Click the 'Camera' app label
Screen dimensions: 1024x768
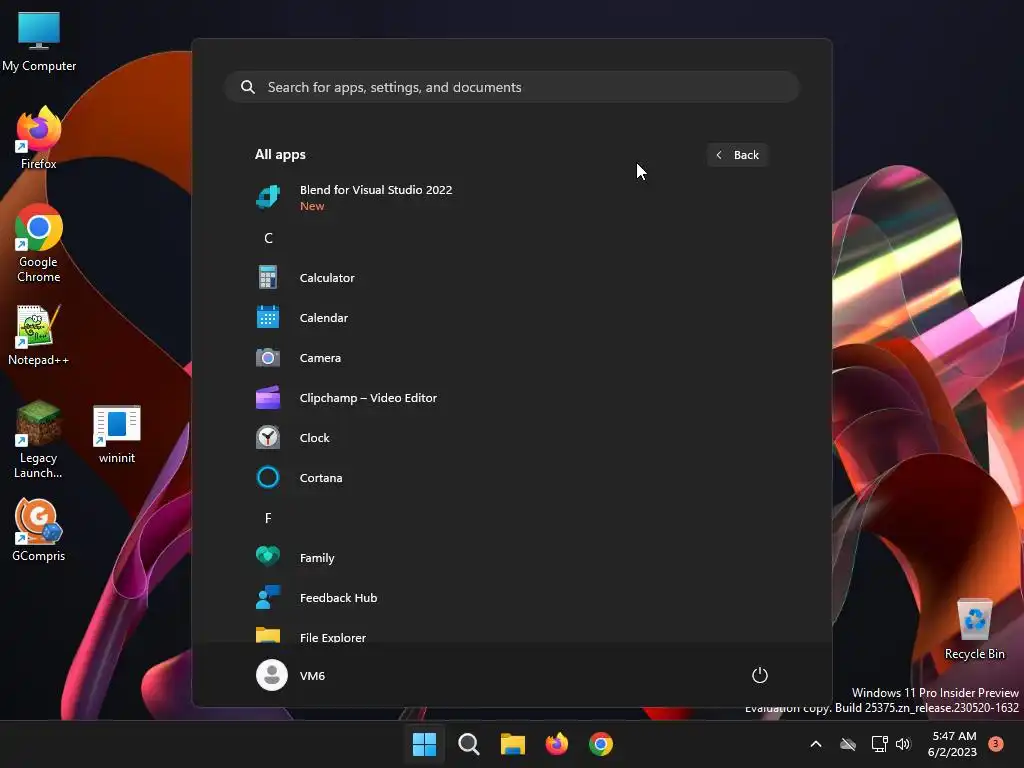[320, 358]
